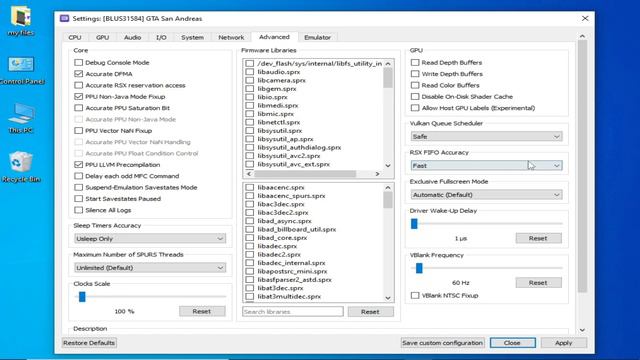Reset the firmware libraries selection
This screenshot has height=360, width=640.
pyautogui.click(x=371, y=311)
